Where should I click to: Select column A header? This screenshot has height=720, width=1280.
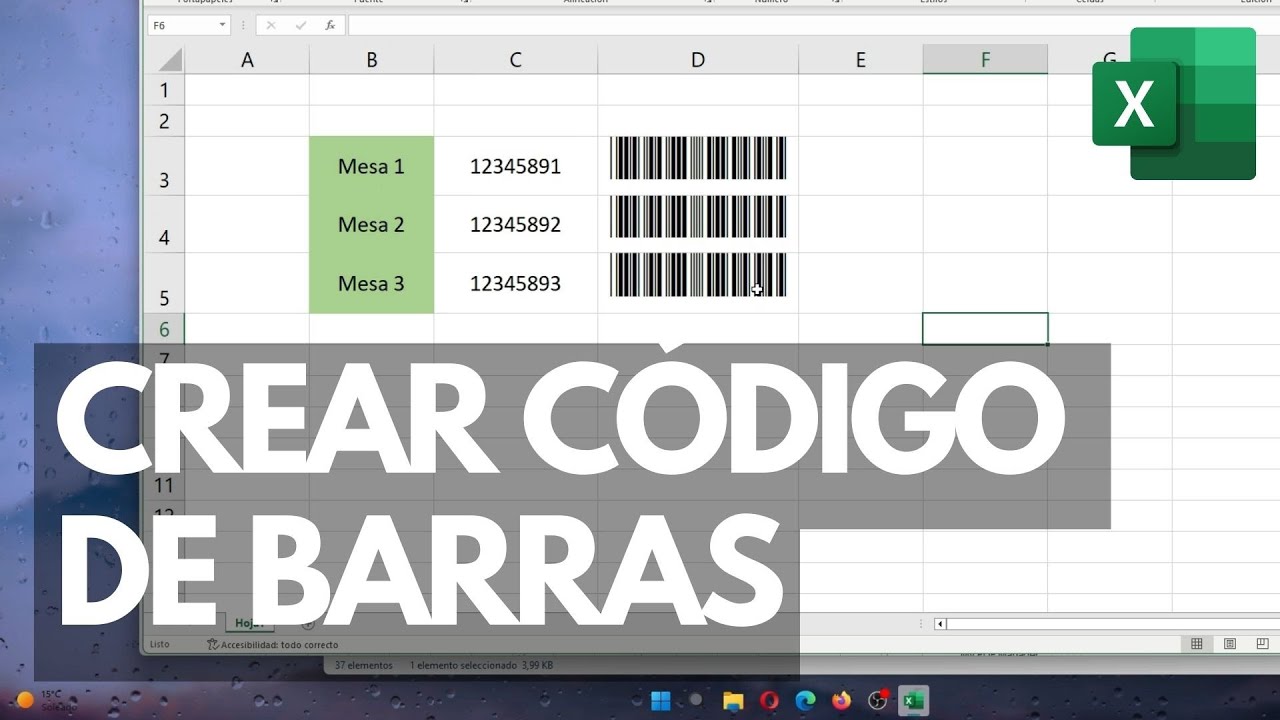[x=247, y=60]
